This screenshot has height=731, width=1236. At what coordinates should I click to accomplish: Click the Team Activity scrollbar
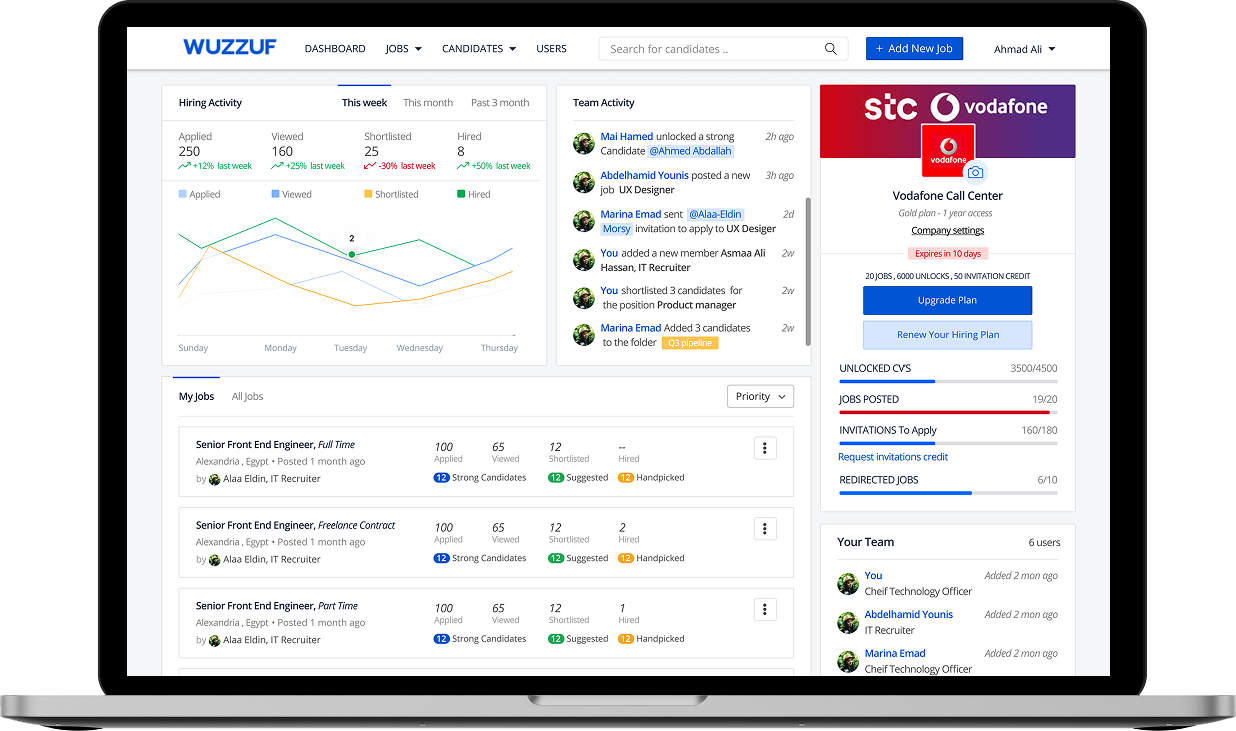808,272
